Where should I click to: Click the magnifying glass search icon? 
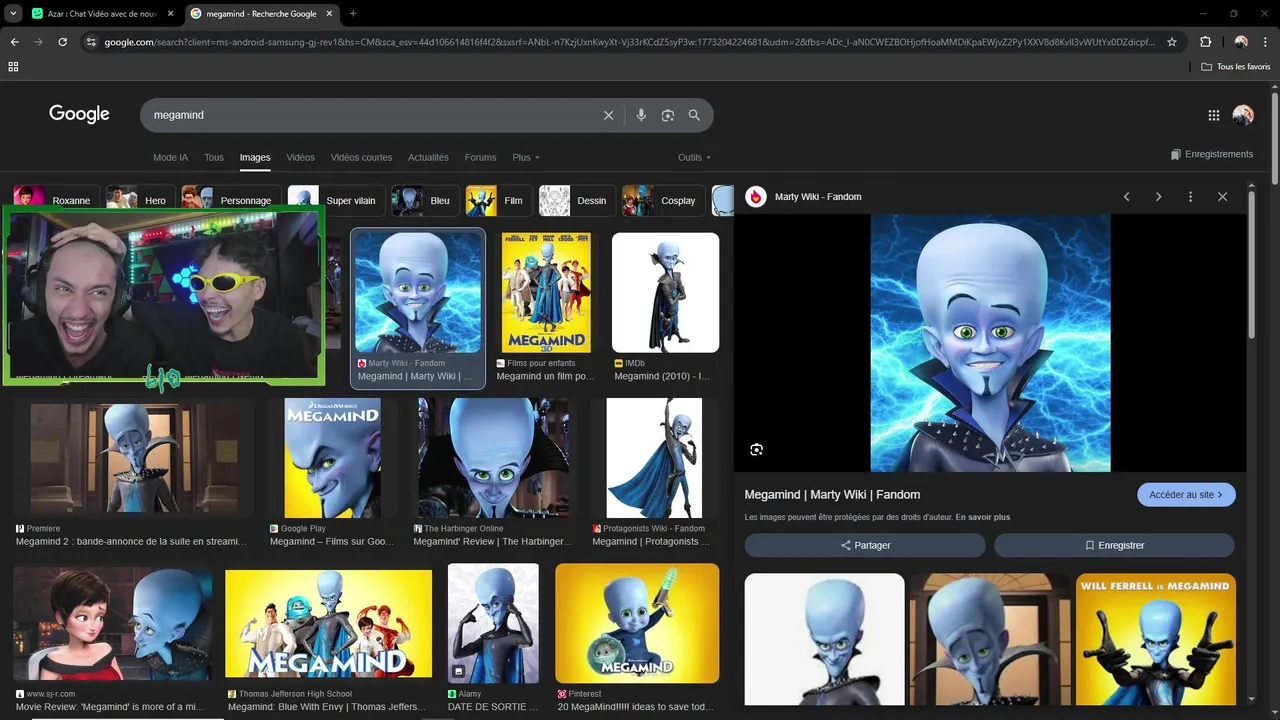coord(694,115)
